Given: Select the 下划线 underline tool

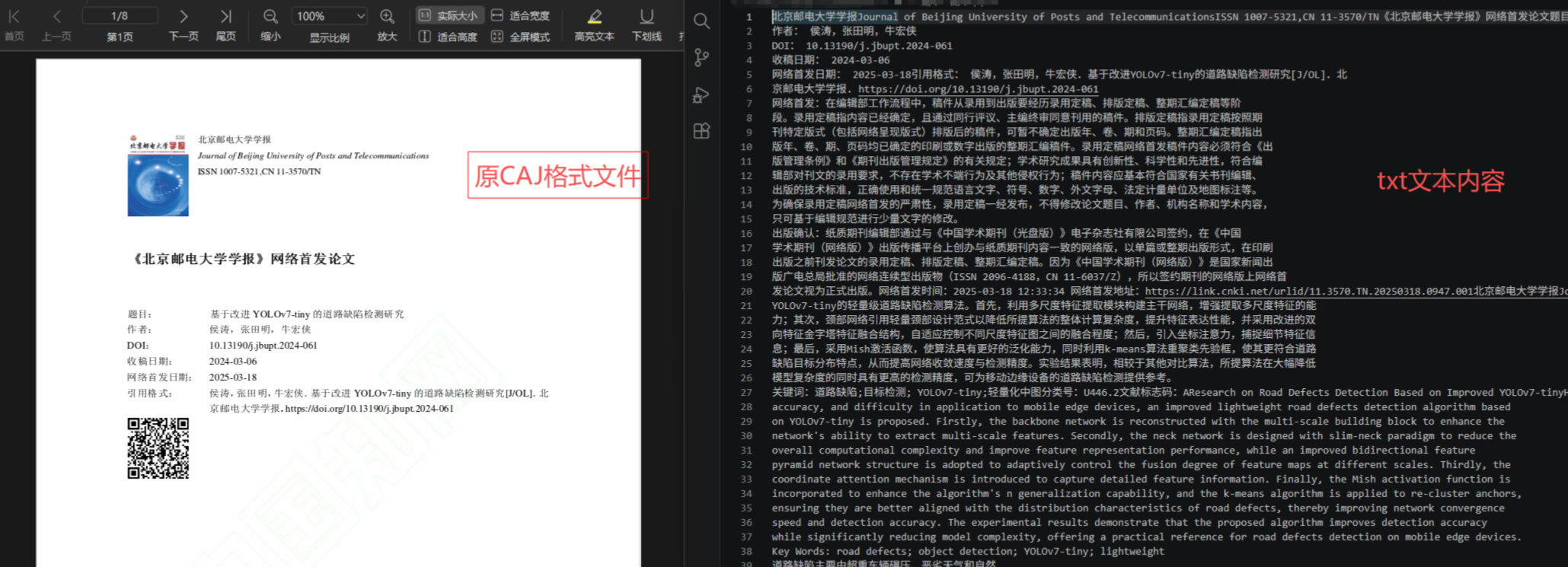Looking at the screenshot, I should coord(647,24).
